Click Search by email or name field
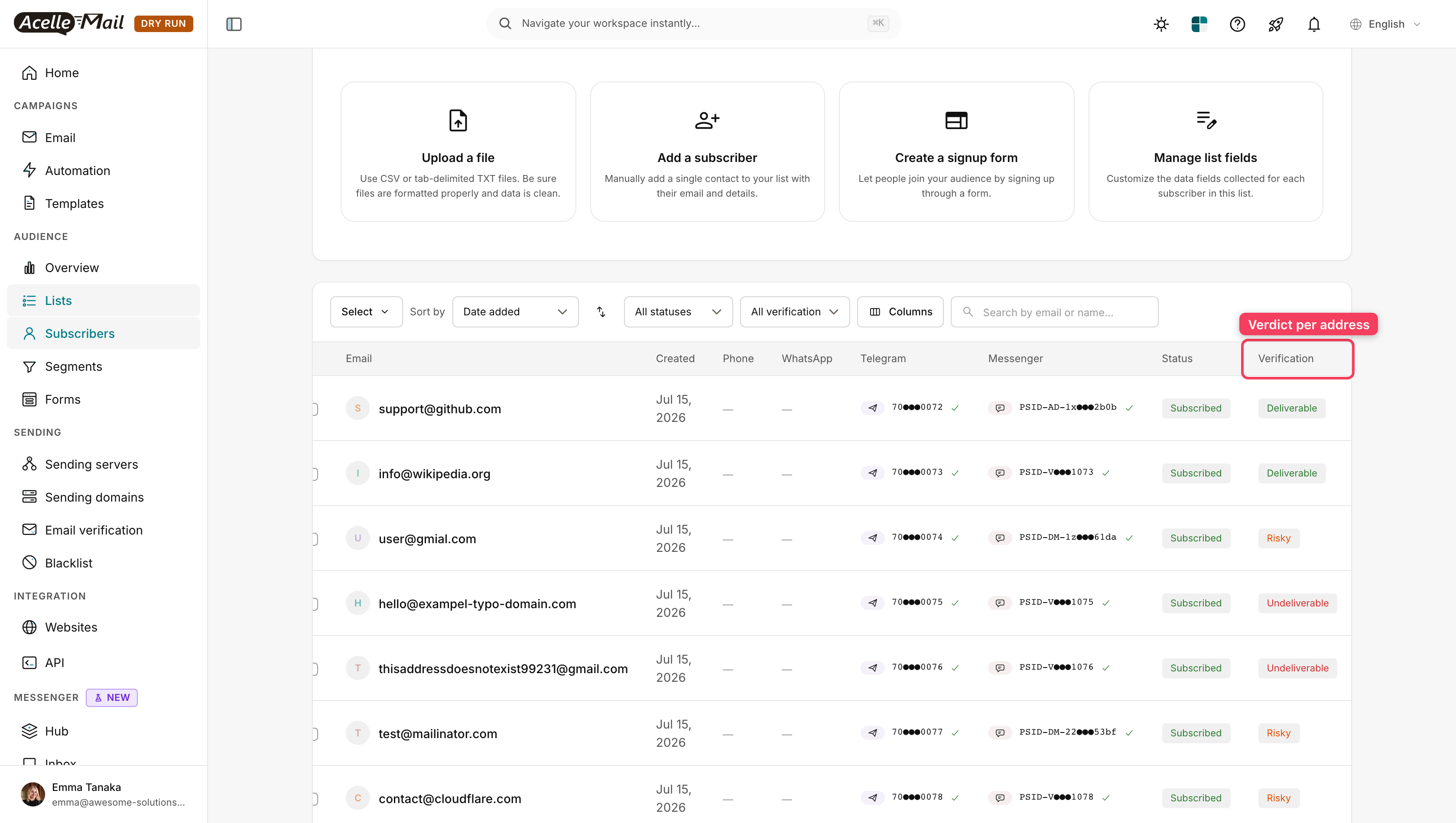 (x=1055, y=311)
